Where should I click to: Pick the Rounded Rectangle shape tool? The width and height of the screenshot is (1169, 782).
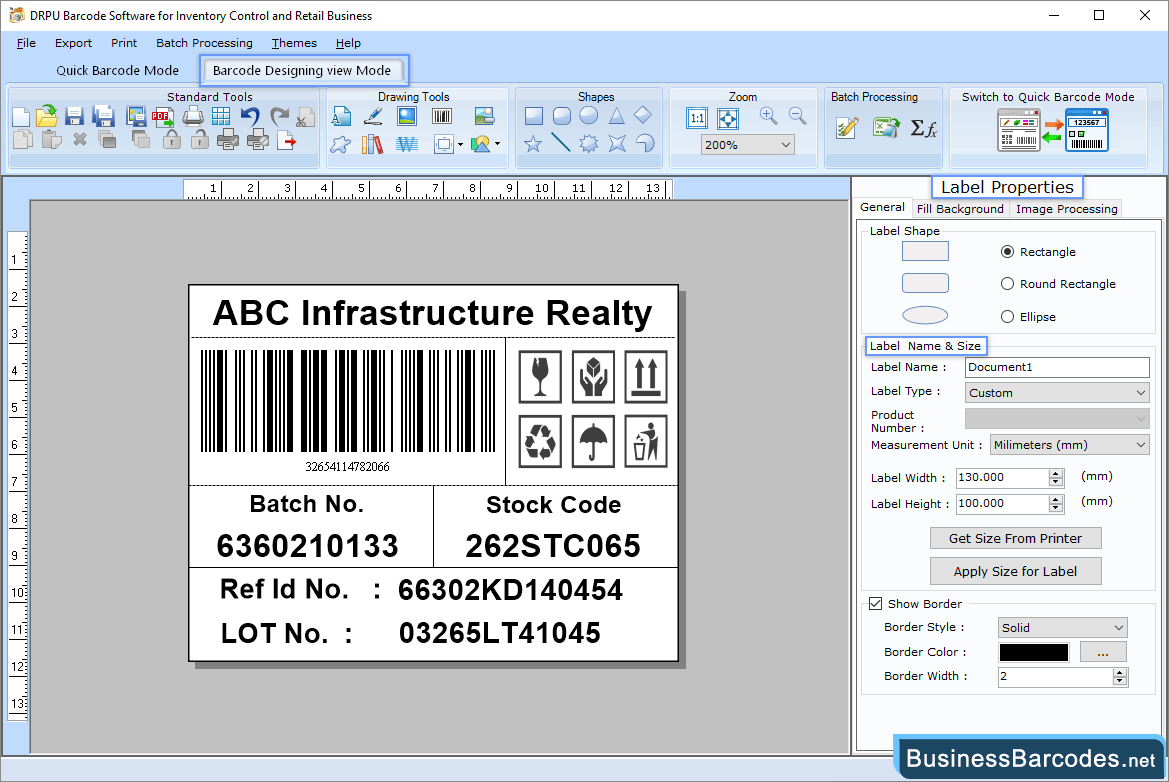coord(562,116)
